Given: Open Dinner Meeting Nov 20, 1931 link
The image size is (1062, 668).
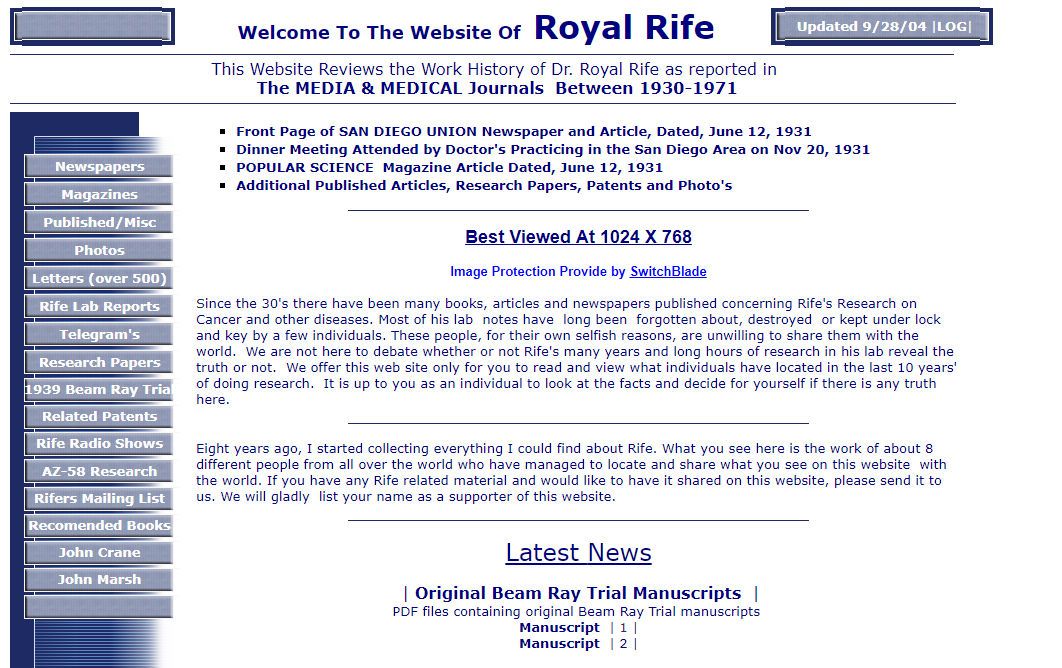Looking at the screenshot, I should tap(553, 150).
